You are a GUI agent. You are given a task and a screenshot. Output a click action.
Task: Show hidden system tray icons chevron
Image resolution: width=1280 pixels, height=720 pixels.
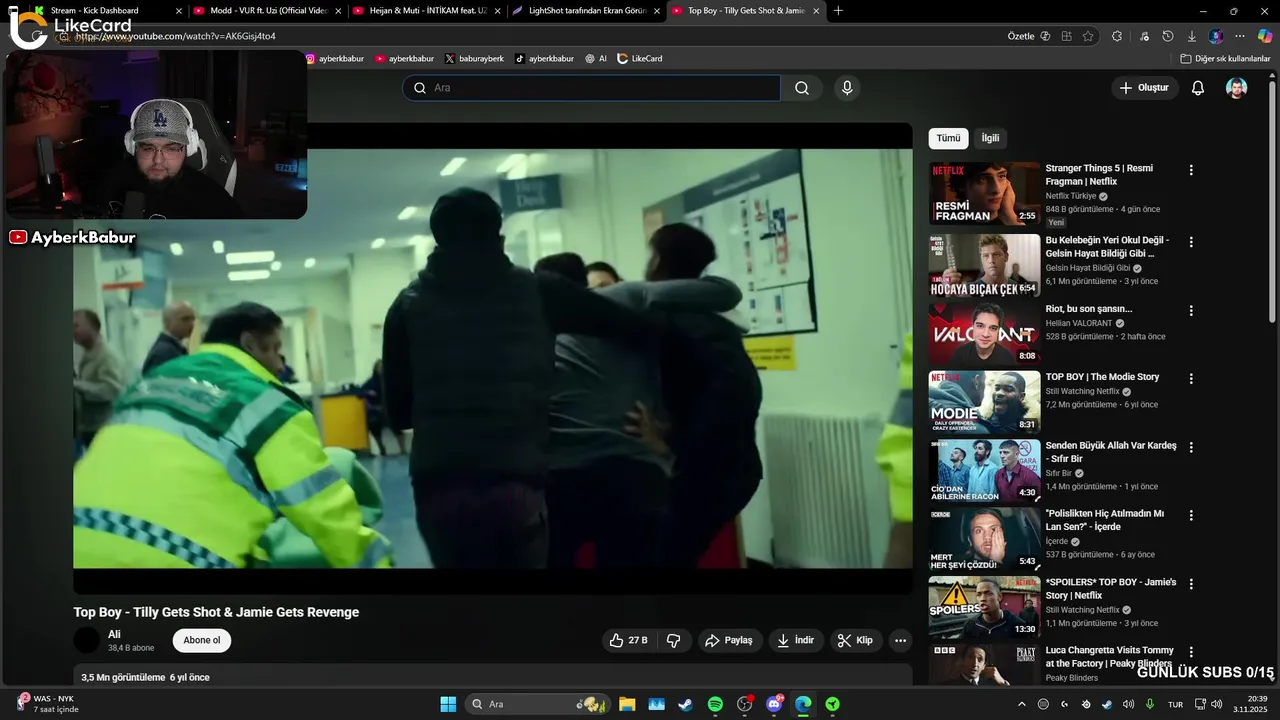pyautogui.click(x=1022, y=704)
